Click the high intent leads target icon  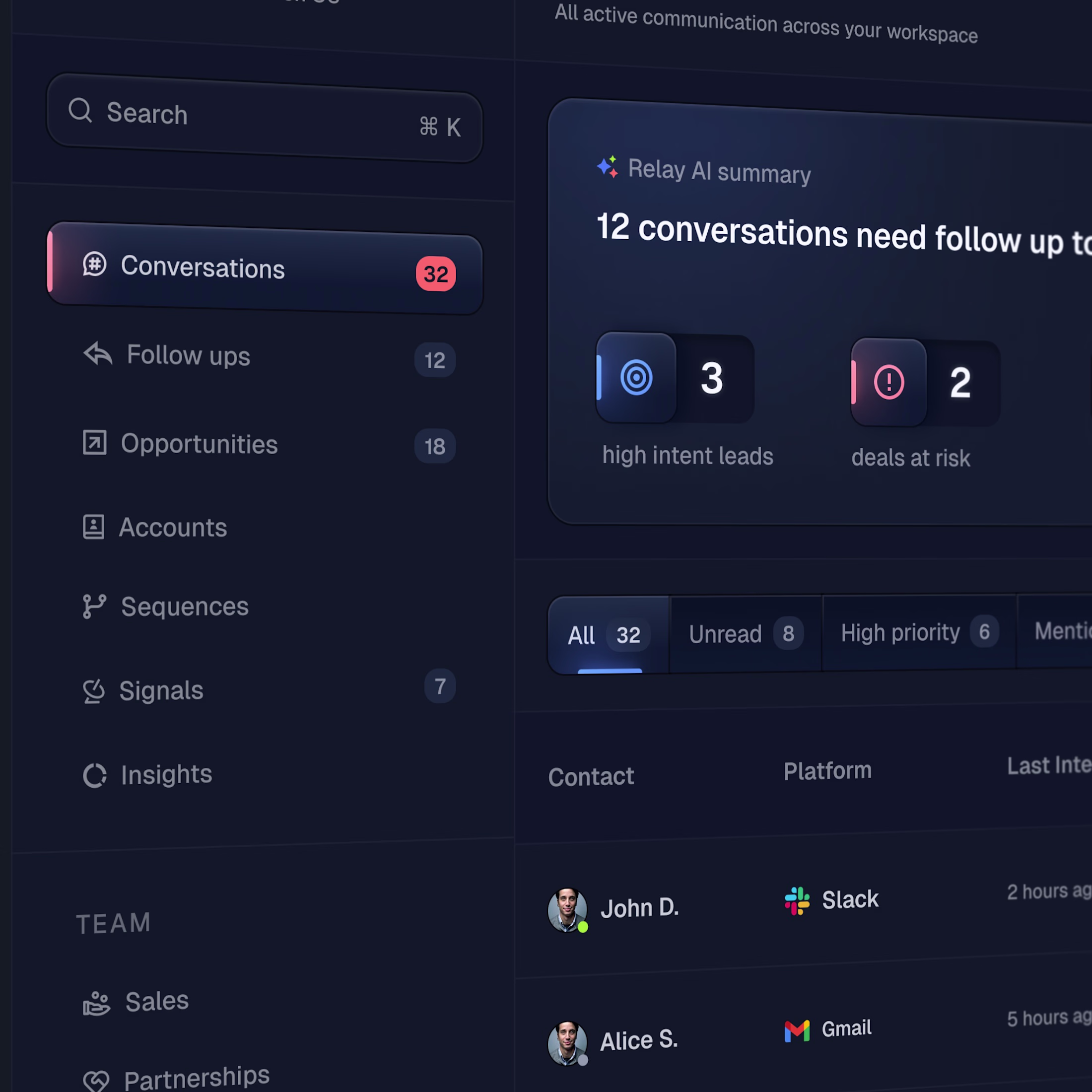pyautogui.click(x=636, y=377)
